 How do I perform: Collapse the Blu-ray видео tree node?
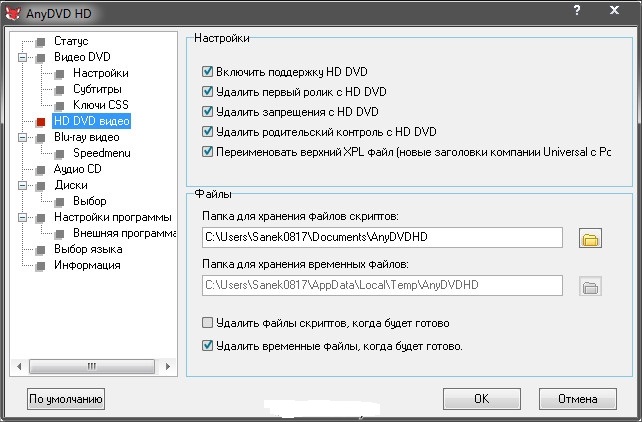[x=23, y=138]
